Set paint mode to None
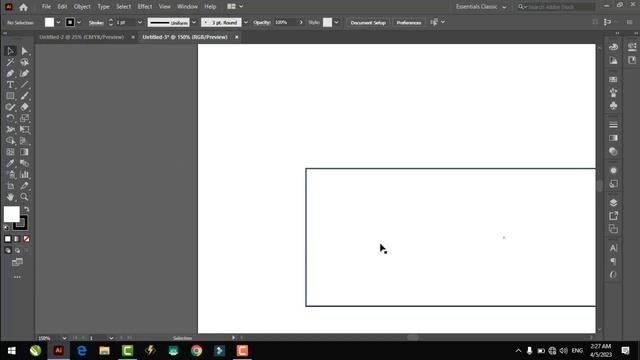Viewport: 640px width, 360px height. coord(27,239)
